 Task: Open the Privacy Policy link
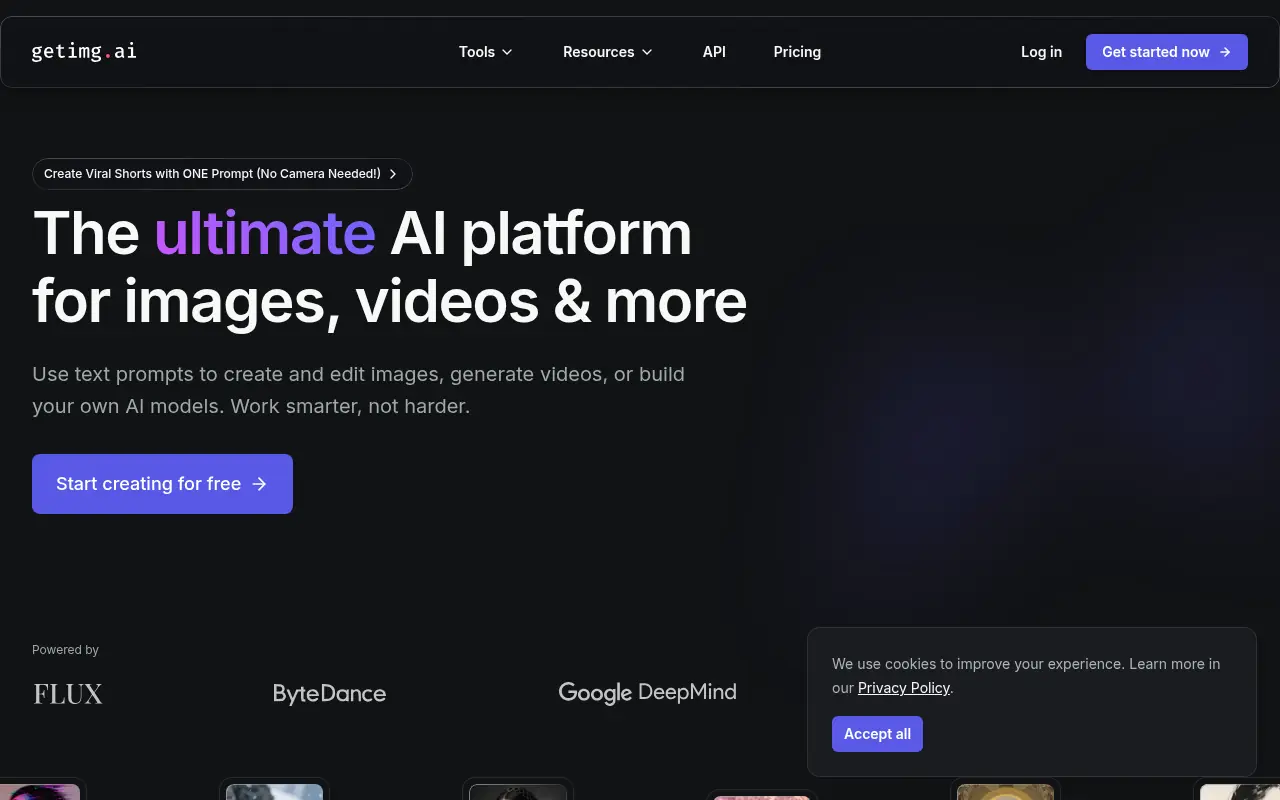[903, 688]
